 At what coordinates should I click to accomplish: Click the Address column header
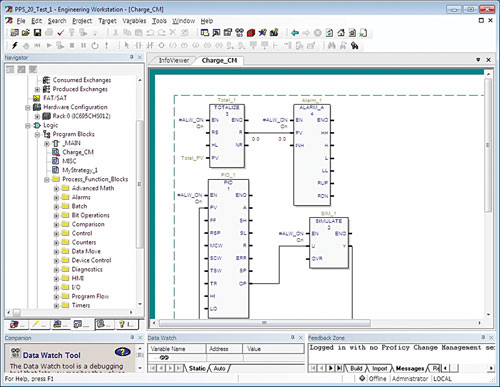click(224, 349)
